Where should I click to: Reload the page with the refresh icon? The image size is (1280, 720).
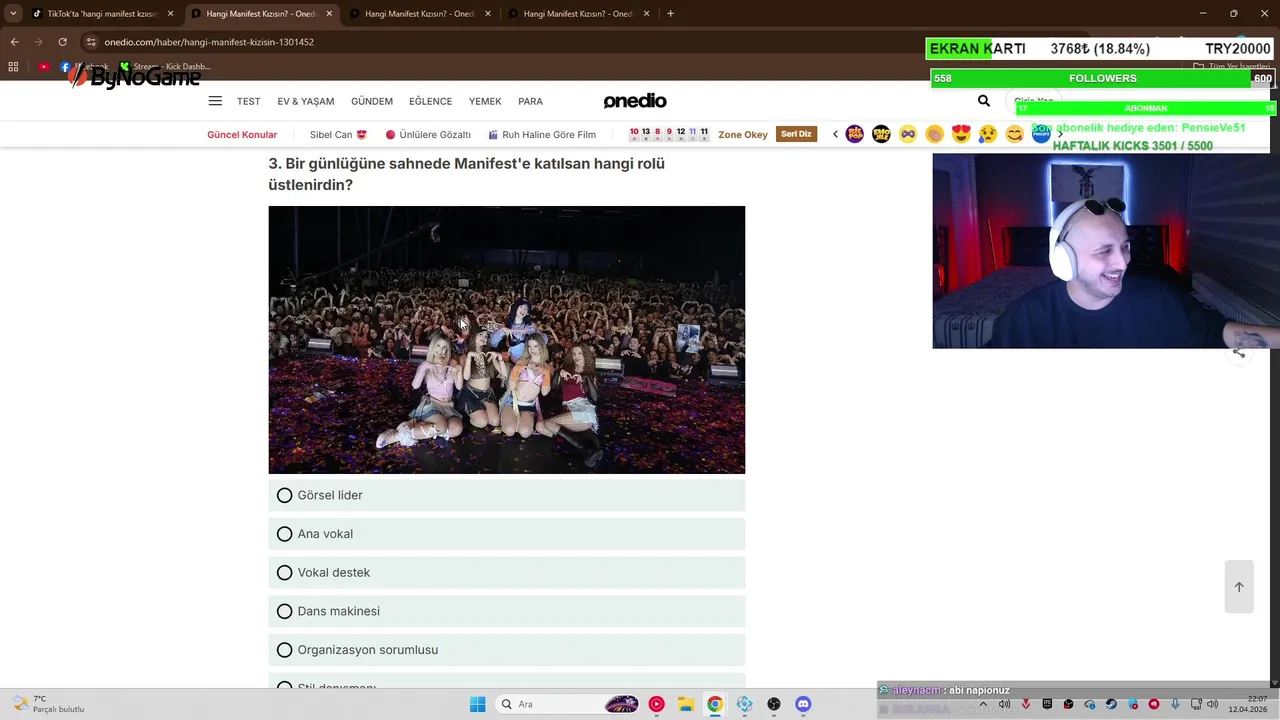tap(62, 42)
